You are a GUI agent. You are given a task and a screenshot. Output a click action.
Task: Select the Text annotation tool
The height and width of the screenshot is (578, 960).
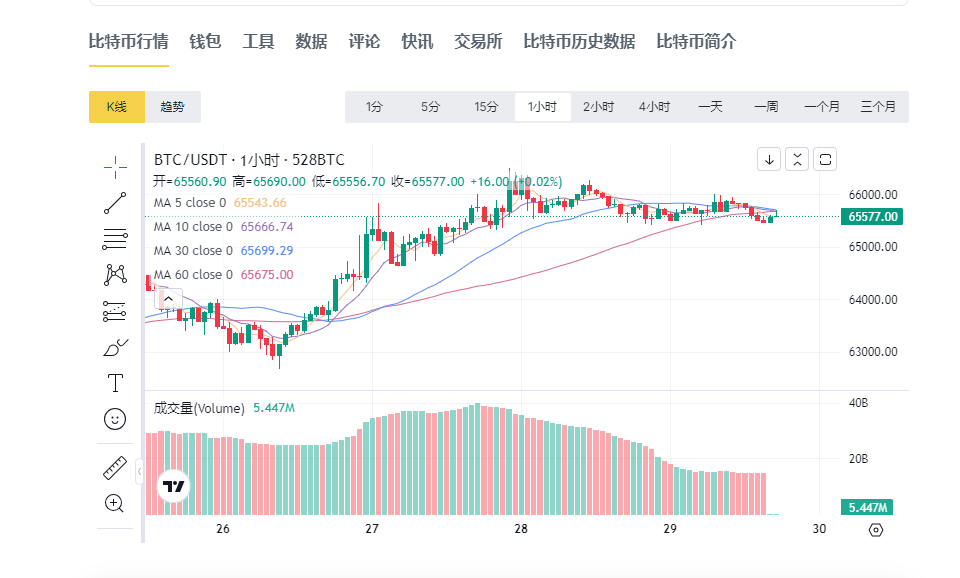[x=116, y=383]
